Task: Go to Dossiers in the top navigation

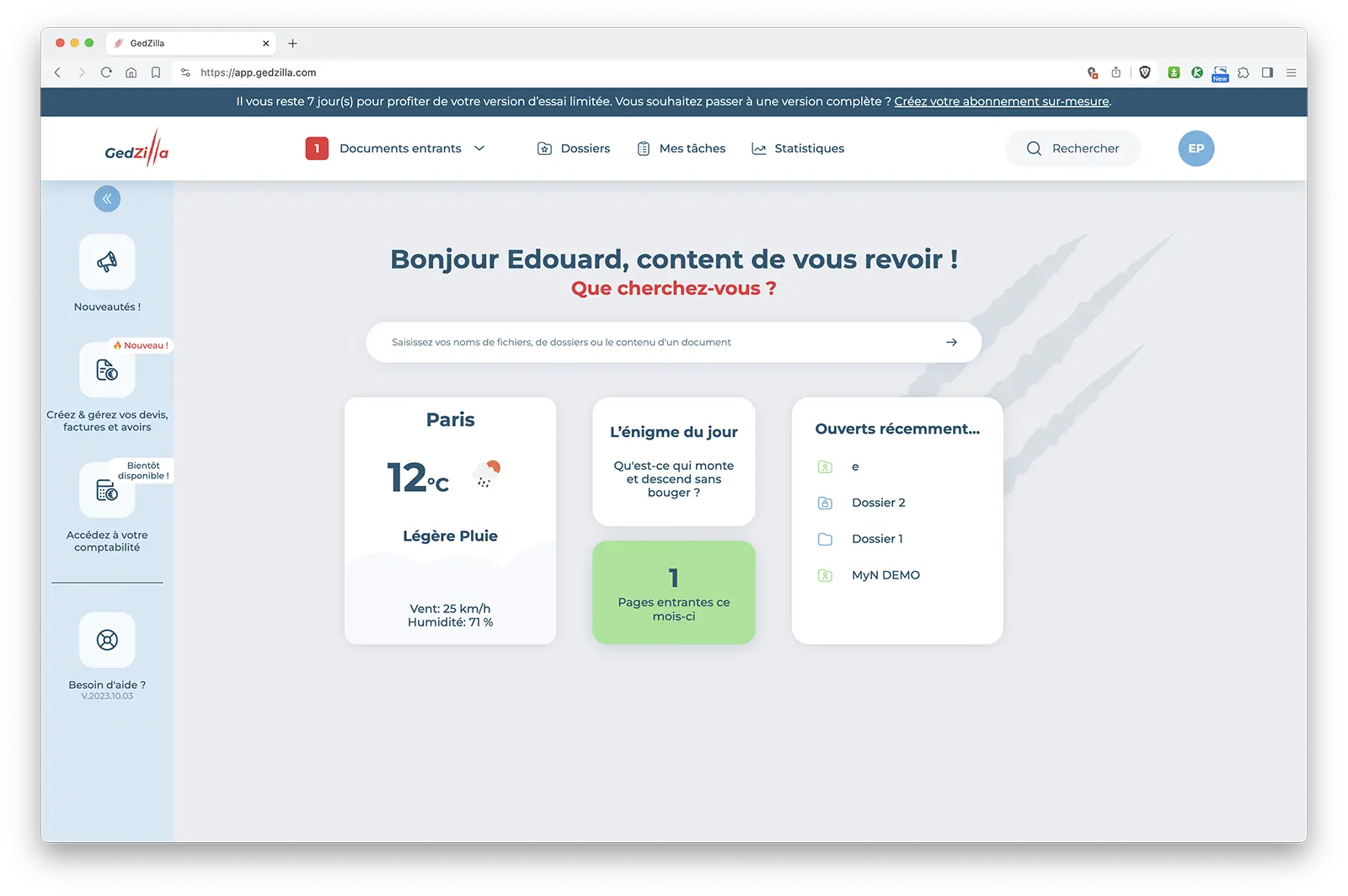Action: click(x=574, y=148)
